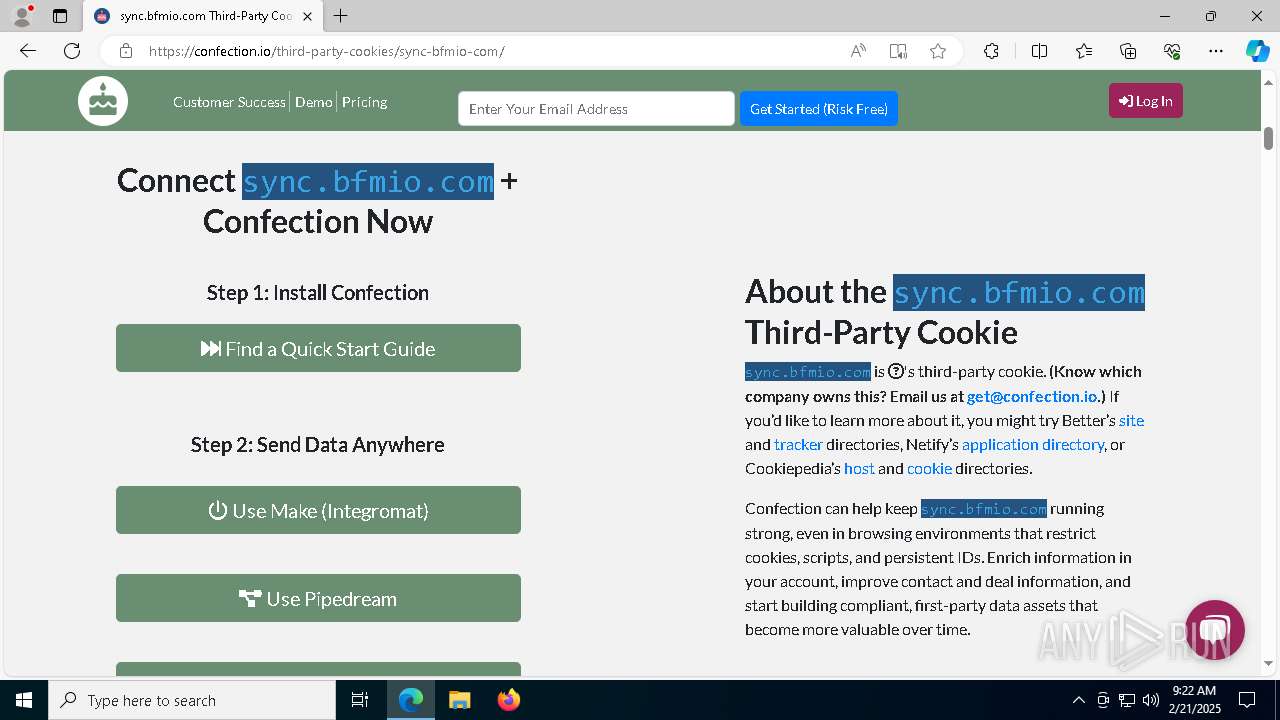Open Task View in taskbar
The height and width of the screenshot is (720, 1280).
(360, 700)
